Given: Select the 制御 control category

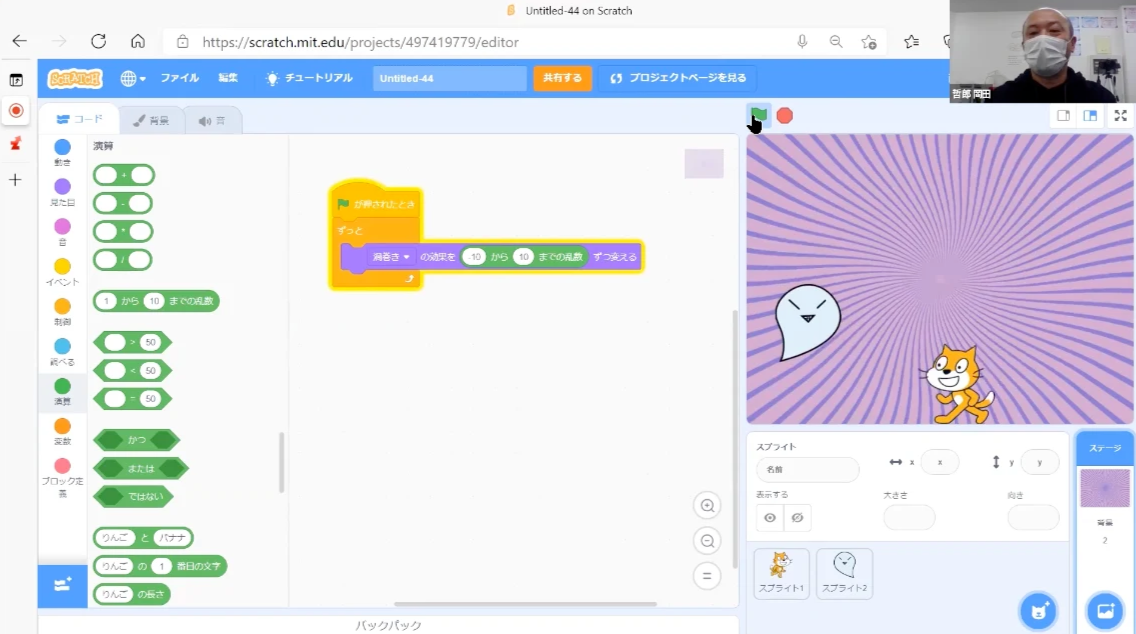Looking at the screenshot, I should click(x=62, y=312).
